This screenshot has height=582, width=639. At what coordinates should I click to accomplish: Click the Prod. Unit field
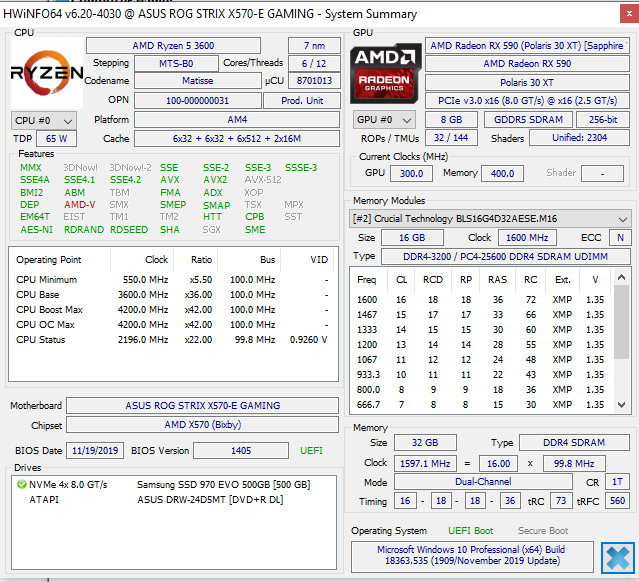pyautogui.click(x=302, y=100)
